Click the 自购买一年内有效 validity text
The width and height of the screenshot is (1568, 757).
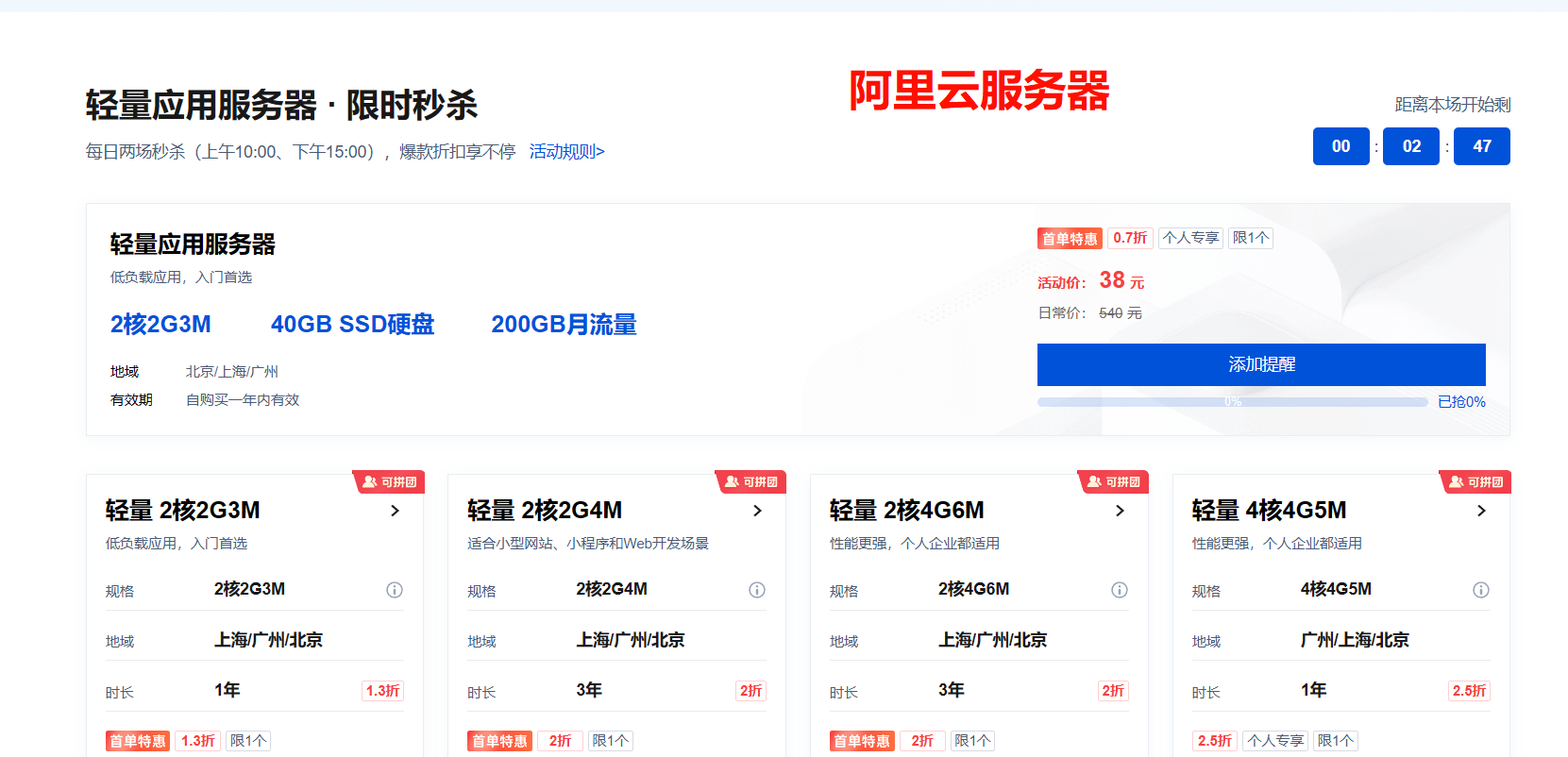(243, 400)
